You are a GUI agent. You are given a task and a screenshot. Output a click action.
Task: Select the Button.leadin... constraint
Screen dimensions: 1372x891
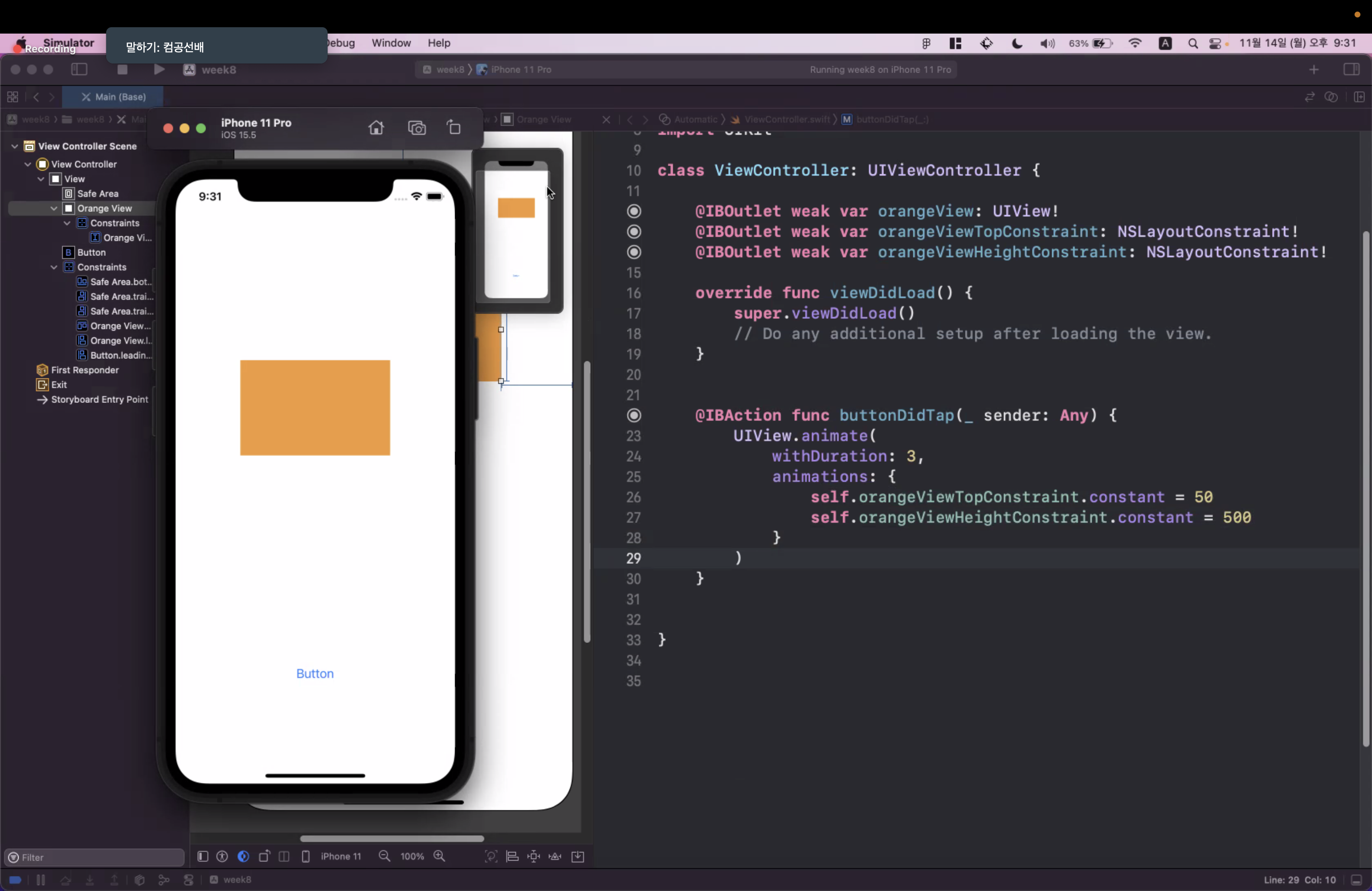coord(114,355)
